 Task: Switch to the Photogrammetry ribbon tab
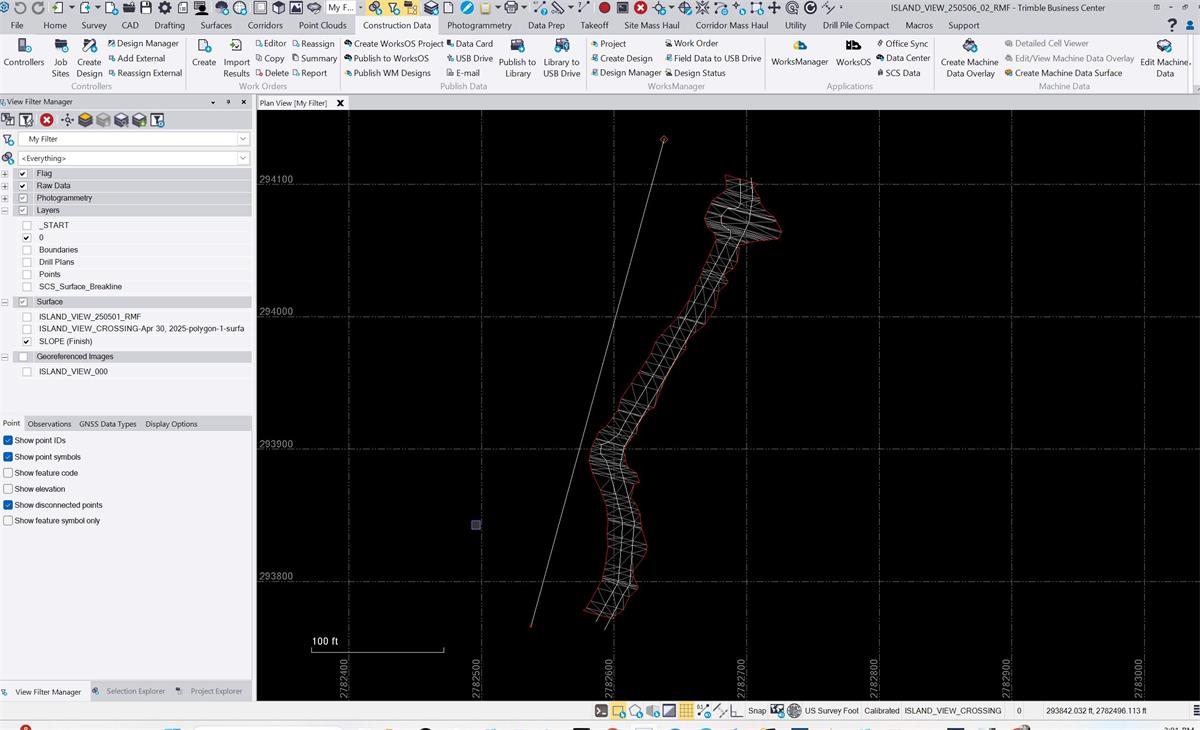pyautogui.click(x=477, y=25)
